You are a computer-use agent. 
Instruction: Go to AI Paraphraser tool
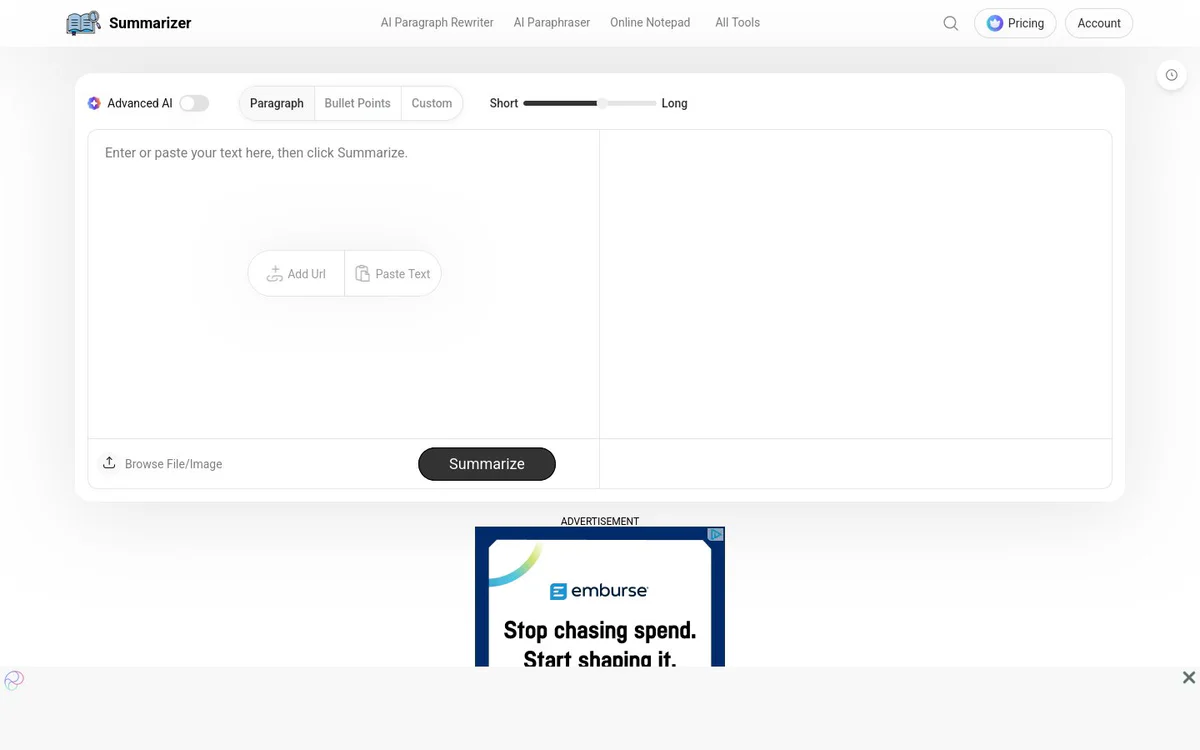pyautogui.click(x=552, y=23)
